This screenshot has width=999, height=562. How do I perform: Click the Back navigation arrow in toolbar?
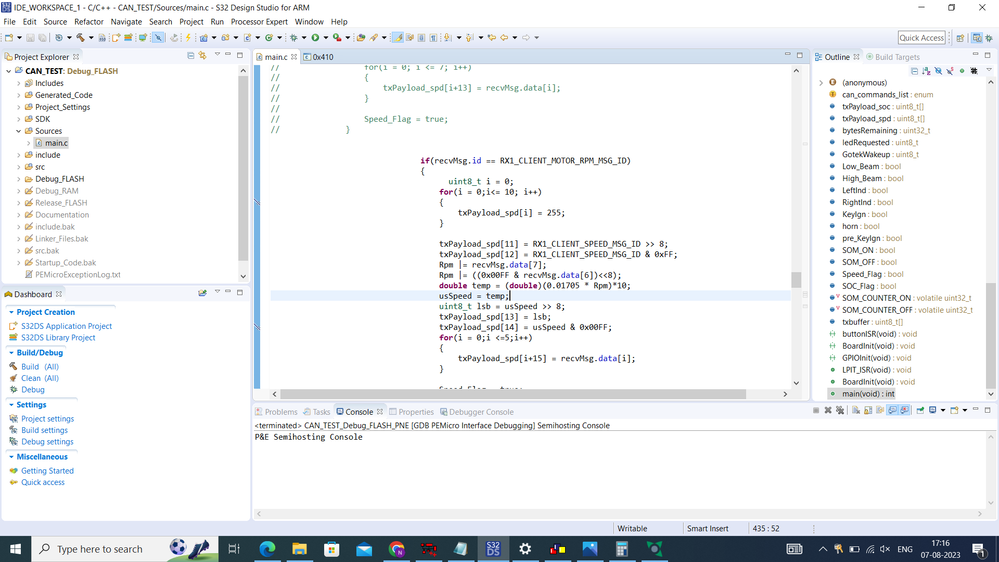pos(504,38)
